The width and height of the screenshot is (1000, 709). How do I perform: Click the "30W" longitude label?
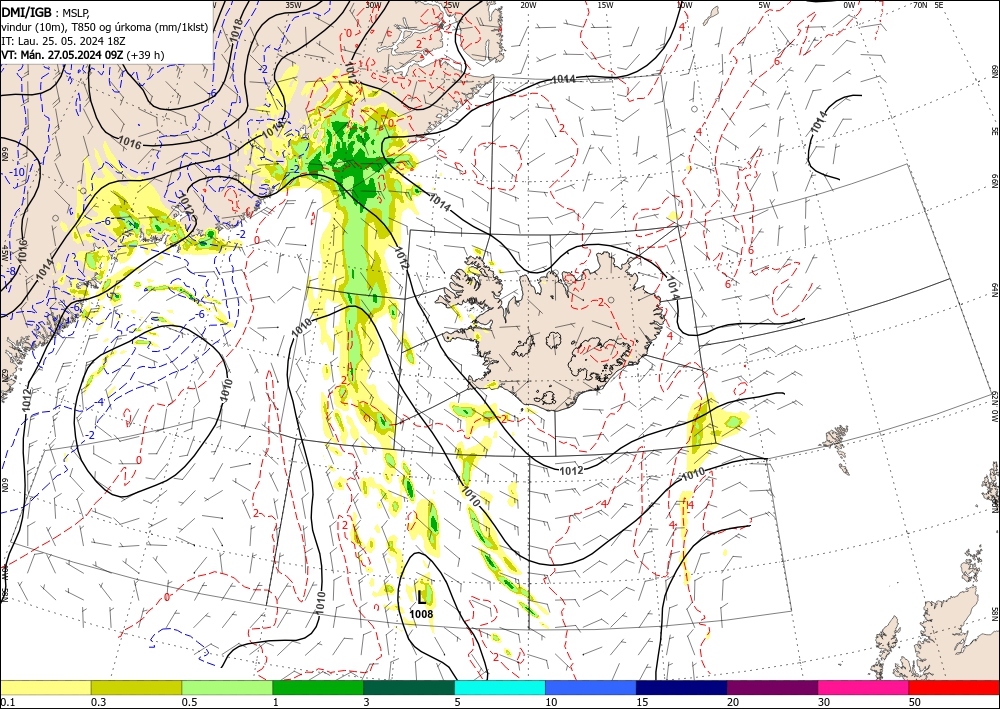pyautogui.click(x=373, y=5)
